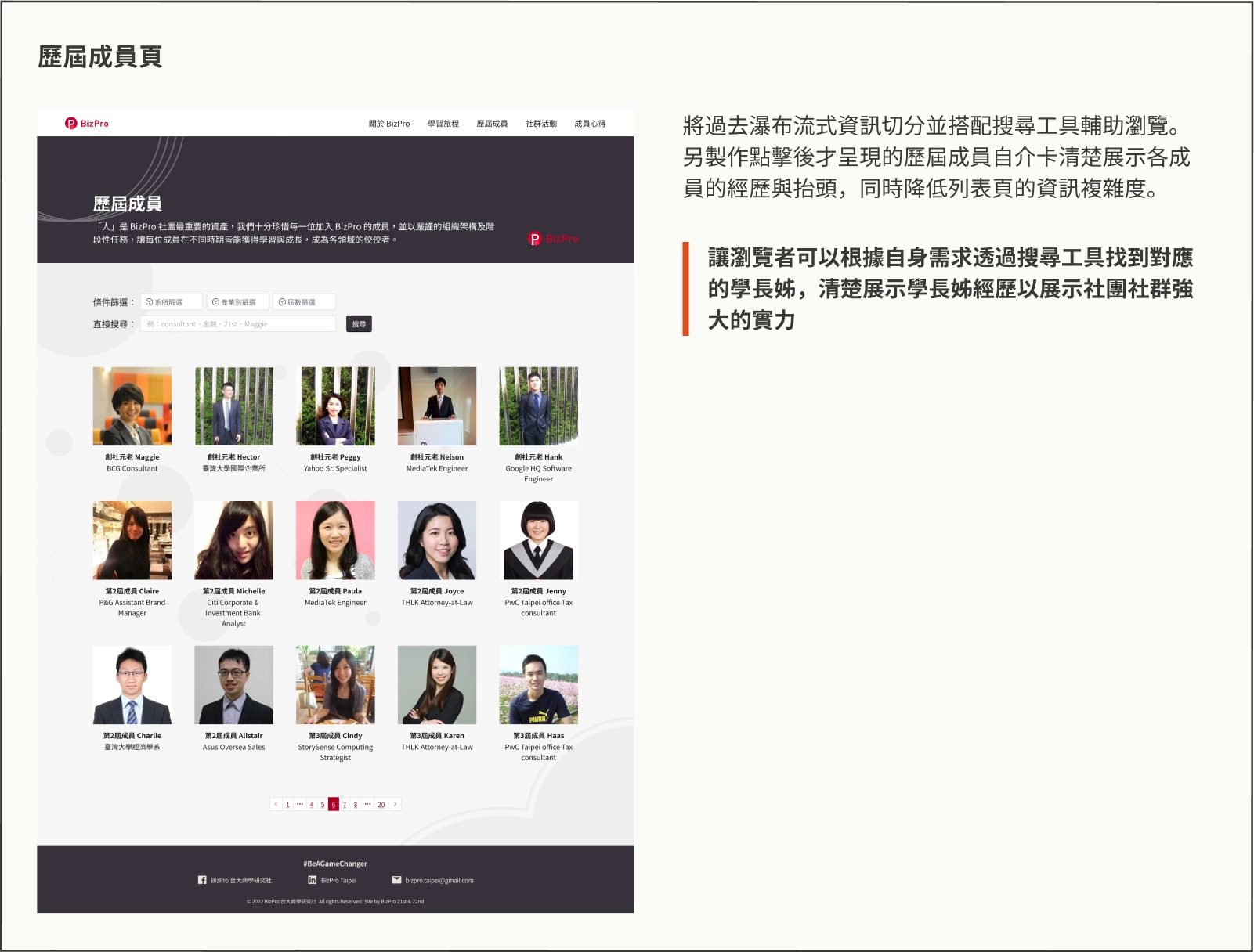Open the 成員心得 navigation item
Screen dimensions: 1254x952
tap(590, 124)
